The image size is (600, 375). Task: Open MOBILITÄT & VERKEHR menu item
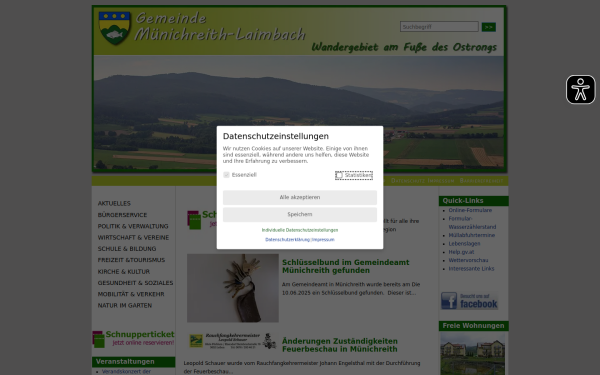(131, 294)
